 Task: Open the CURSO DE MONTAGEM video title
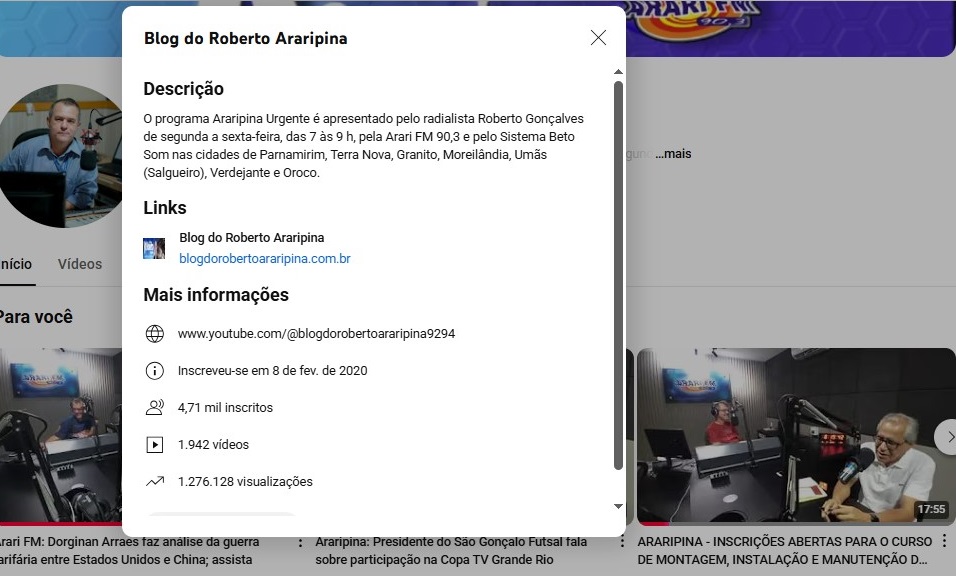point(785,550)
